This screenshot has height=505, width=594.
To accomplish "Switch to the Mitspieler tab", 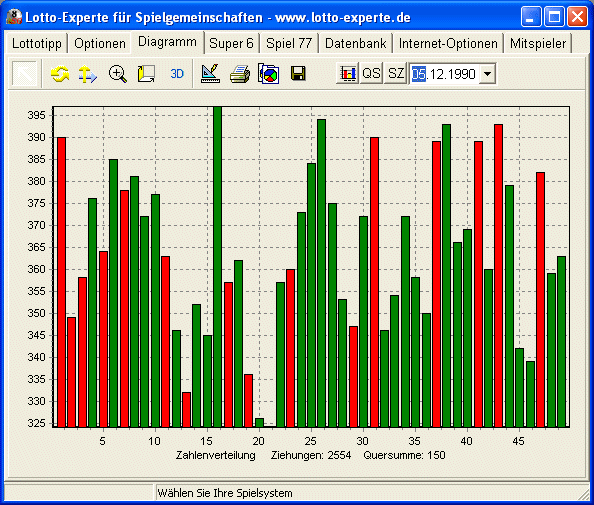I will click(x=538, y=44).
